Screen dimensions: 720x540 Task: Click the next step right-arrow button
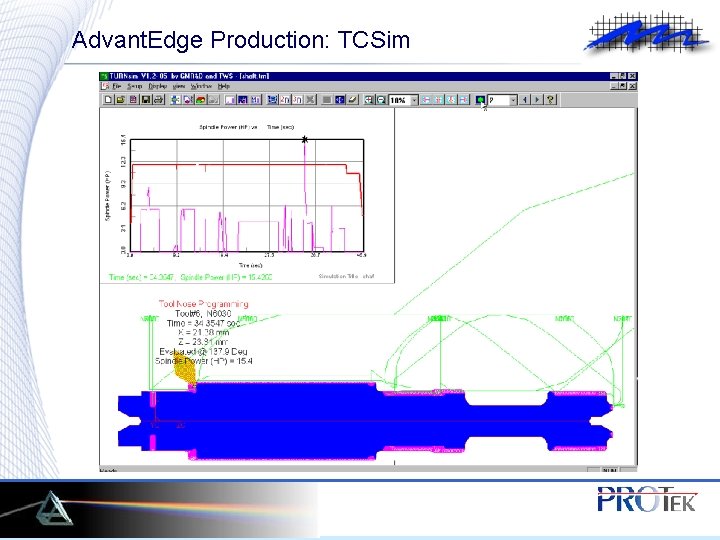(537, 100)
